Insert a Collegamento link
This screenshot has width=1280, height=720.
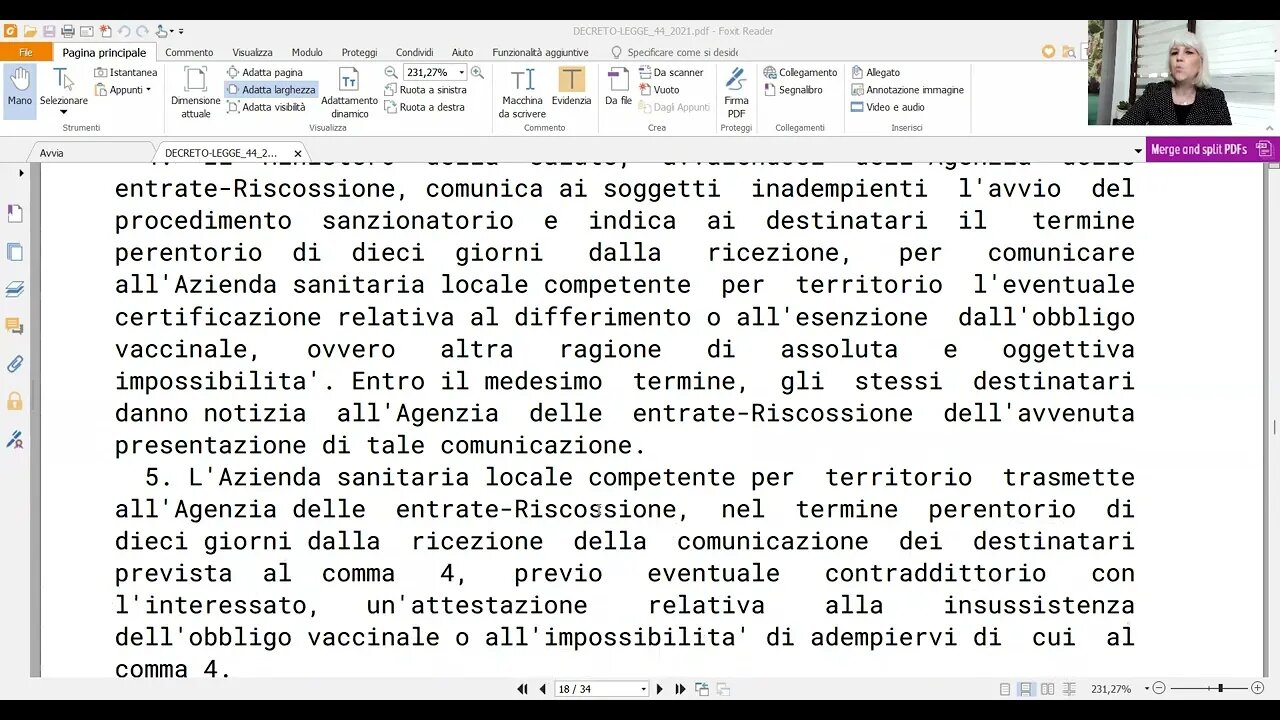pos(800,72)
